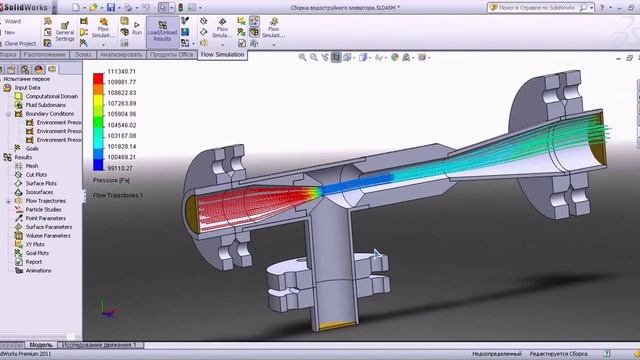Click the Rebuild traffic light icon
This screenshot has width=640, height=360.
180,7
